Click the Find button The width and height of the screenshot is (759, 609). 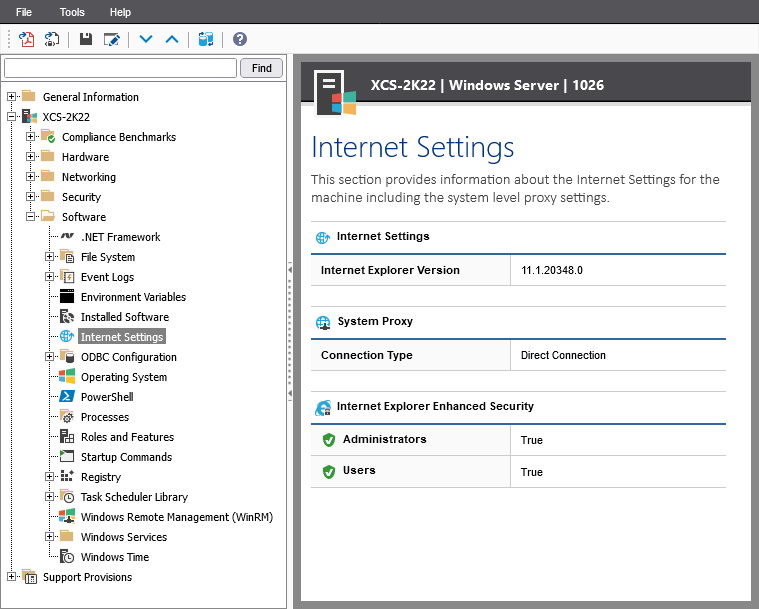pyautogui.click(x=261, y=68)
